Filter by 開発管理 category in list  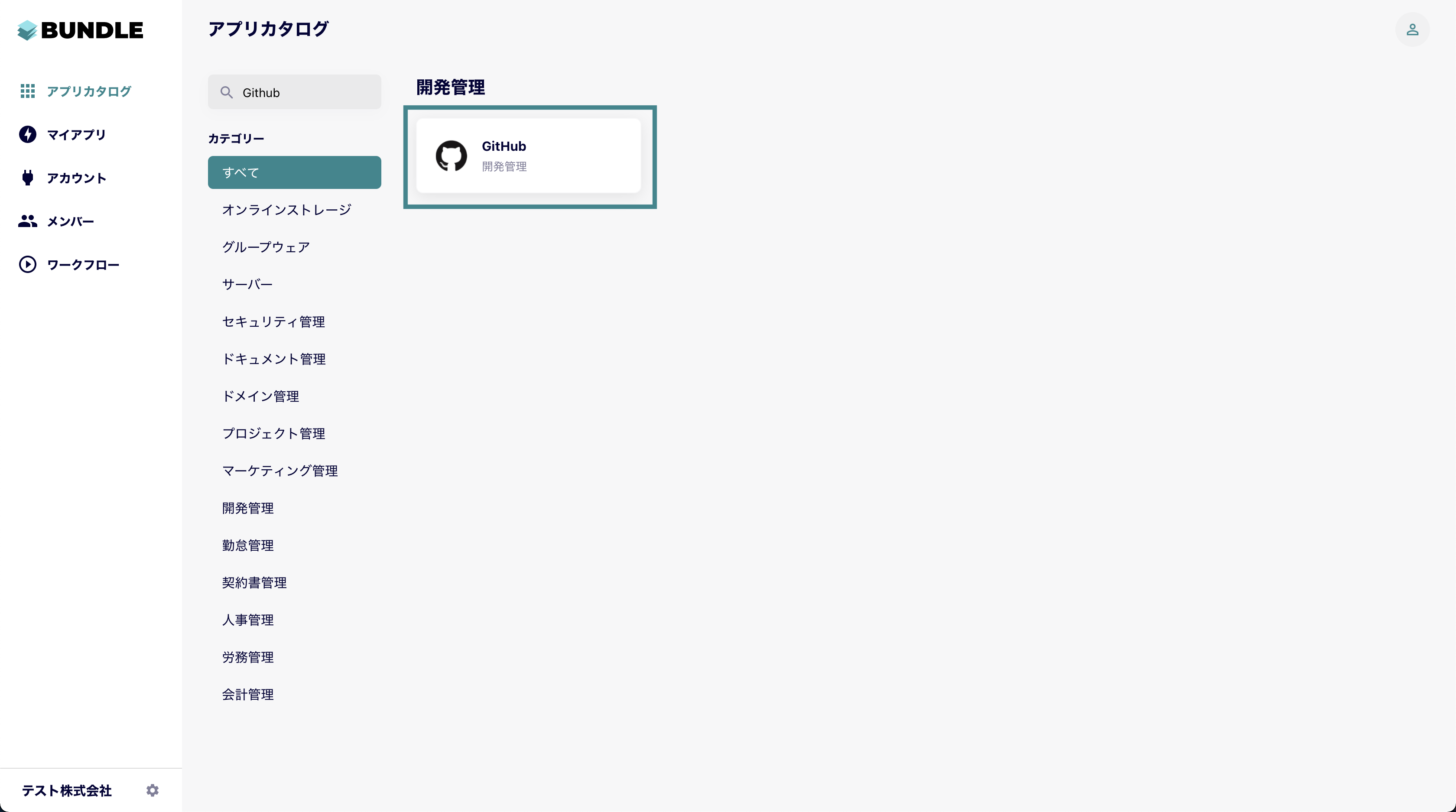(x=247, y=508)
